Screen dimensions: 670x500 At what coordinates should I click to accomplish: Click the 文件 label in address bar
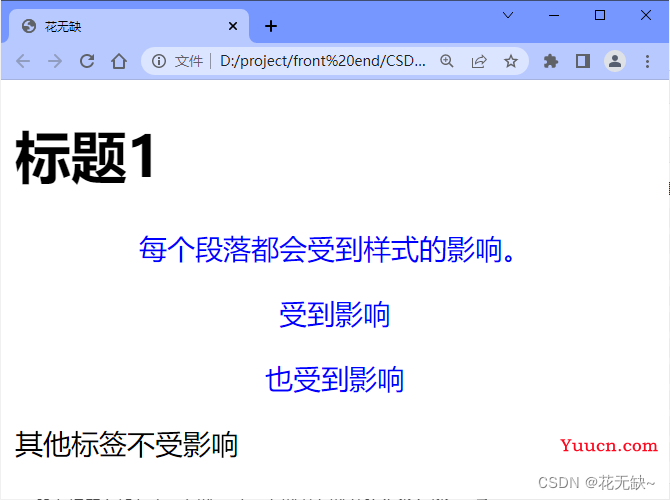point(188,61)
